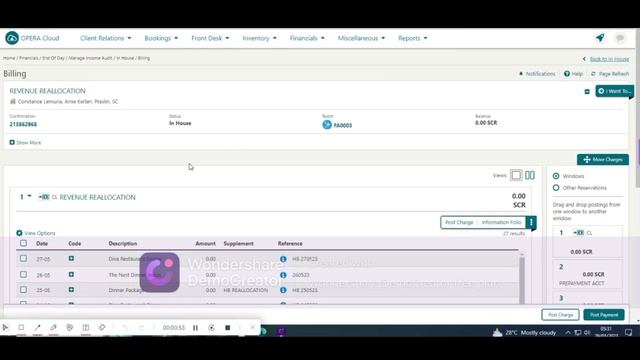
Task: Expand the Show More section
Action: [25, 142]
